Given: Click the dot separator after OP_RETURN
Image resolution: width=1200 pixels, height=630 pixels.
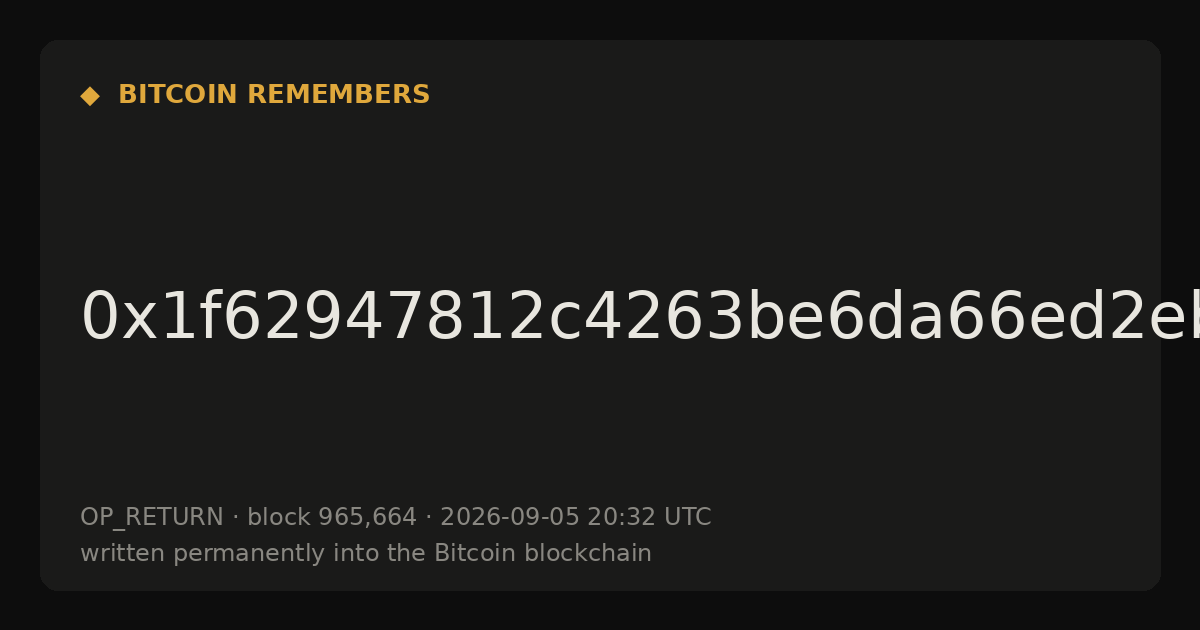Looking at the screenshot, I should [x=236, y=518].
